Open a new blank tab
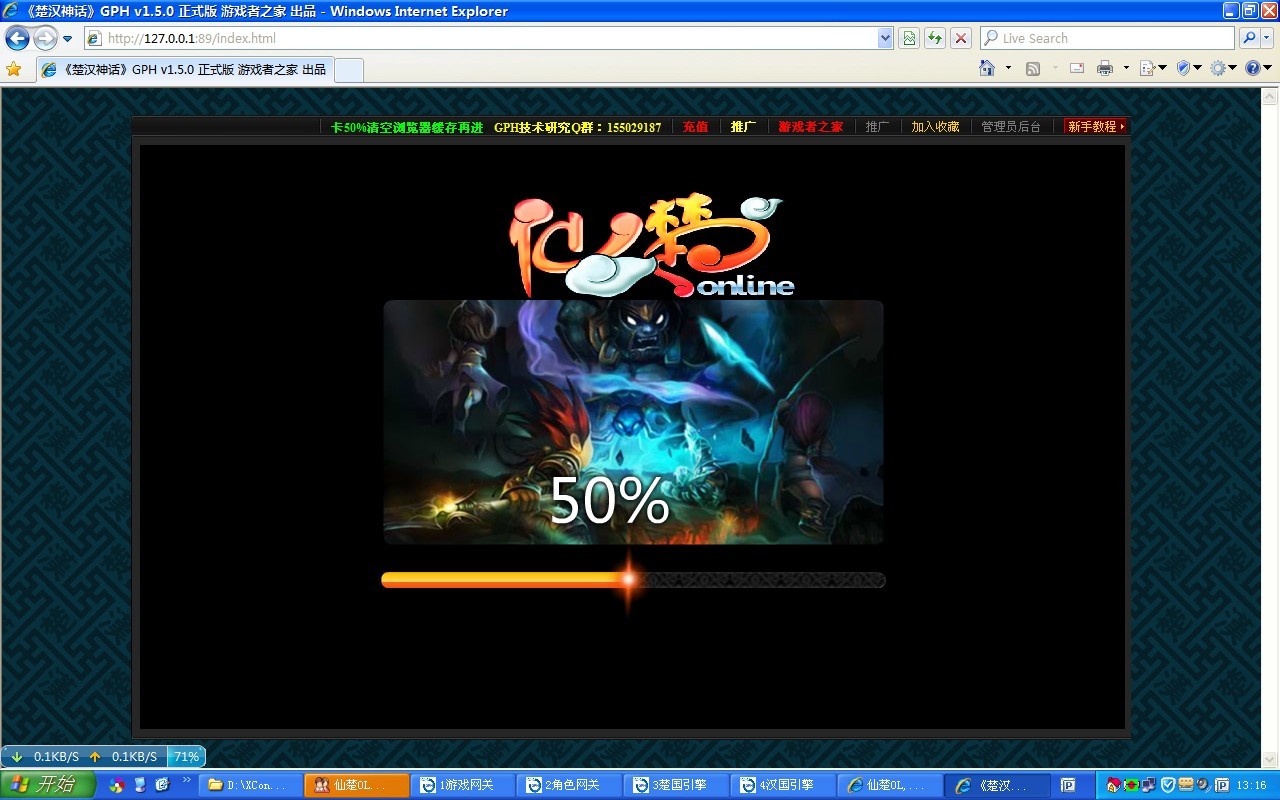Screen dimensions: 1280x800 click(x=348, y=70)
